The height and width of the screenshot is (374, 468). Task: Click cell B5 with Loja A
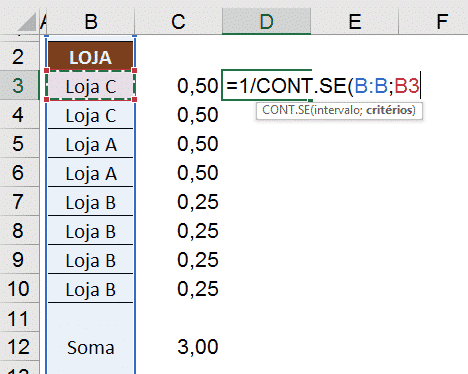[x=91, y=143]
